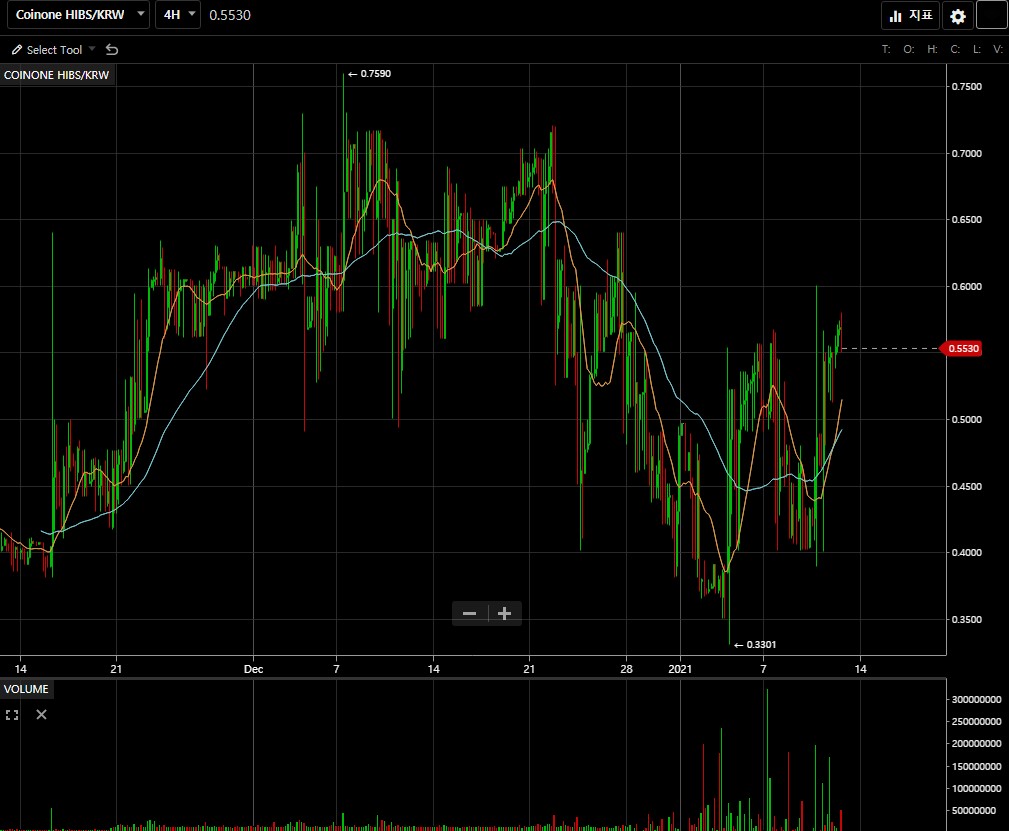This screenshot has height=831, width=1009.
Task: Close the VOLUME panel
Action: click(x=41, y=714)
